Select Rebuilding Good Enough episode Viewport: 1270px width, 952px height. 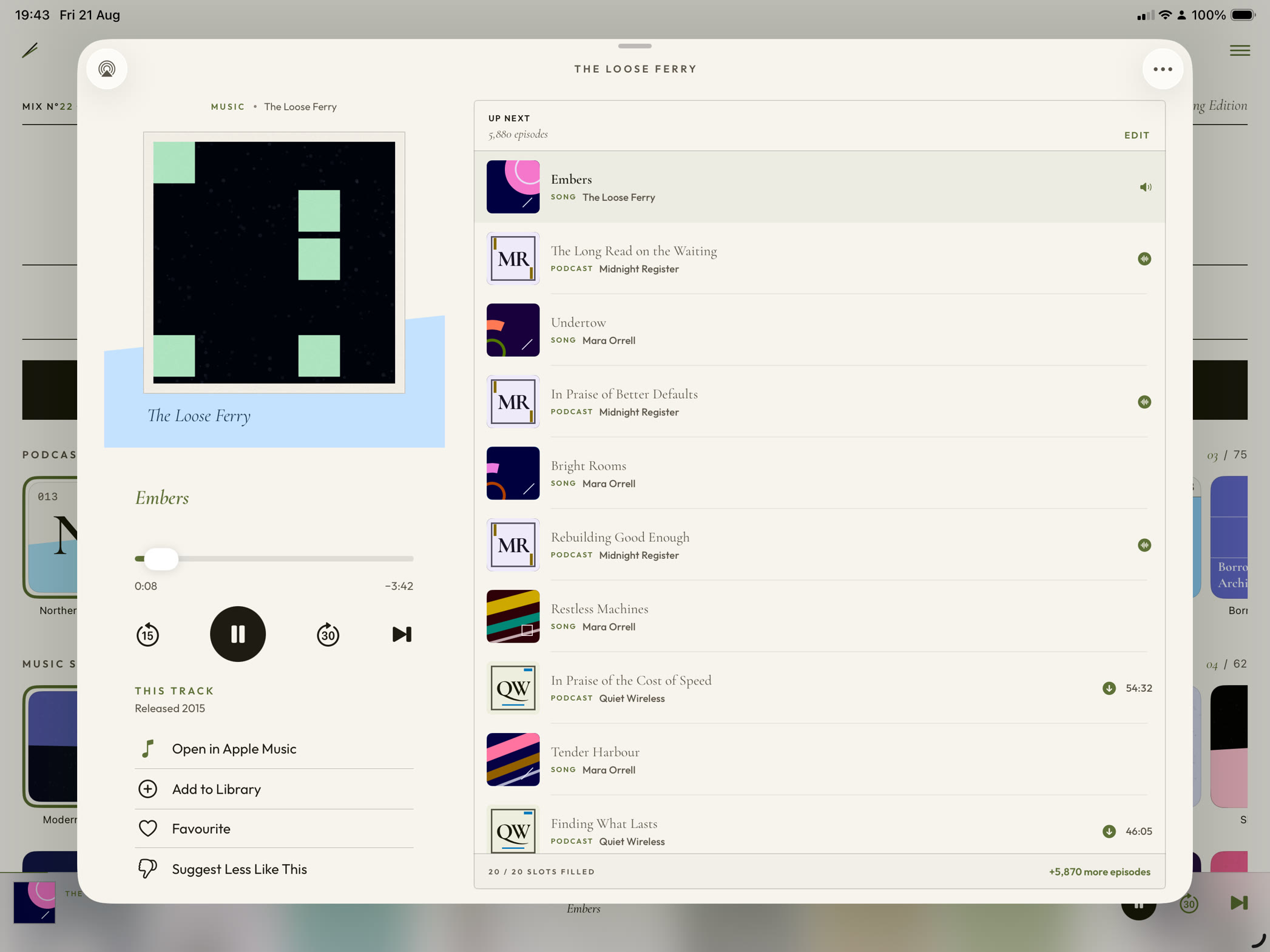pos(819,545)
